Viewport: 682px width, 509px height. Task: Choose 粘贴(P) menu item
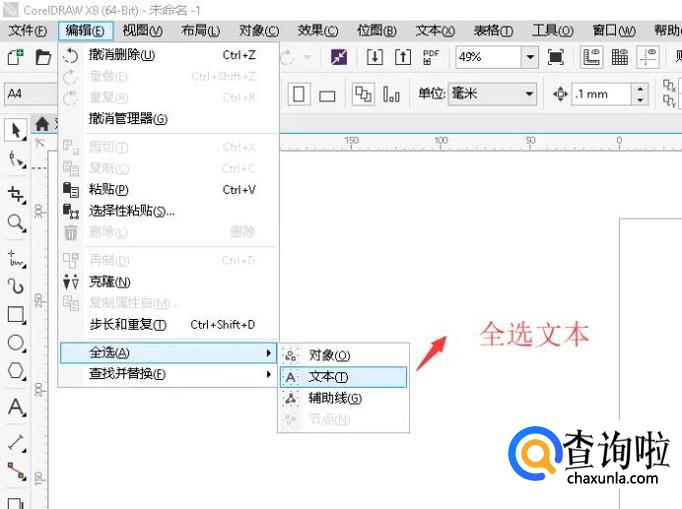pyautogui.click(x=168, y=190)
